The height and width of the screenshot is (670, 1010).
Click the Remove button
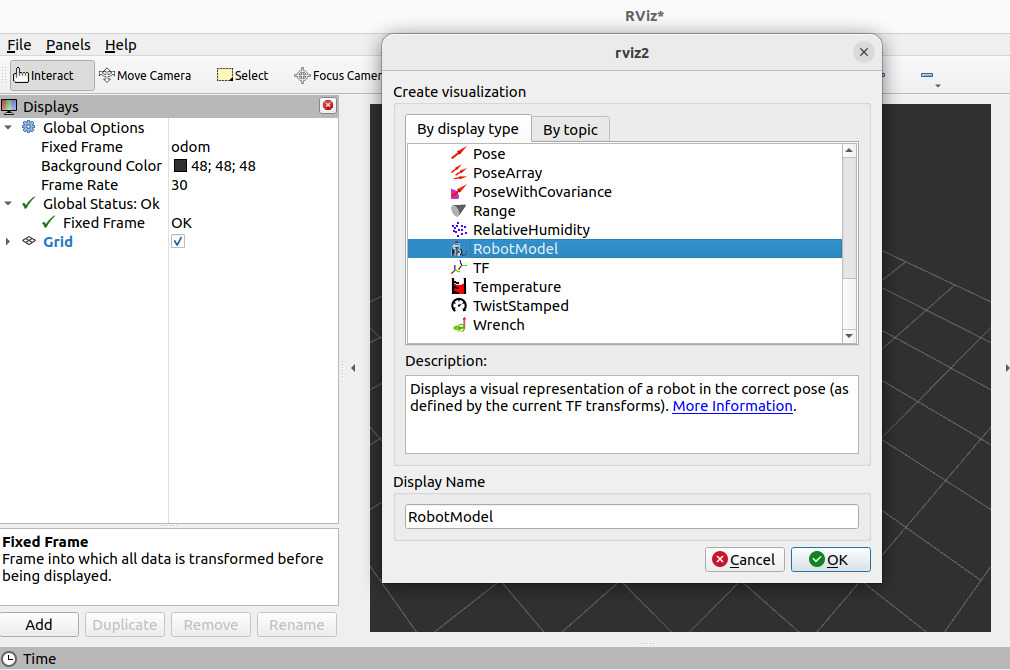tap(211, 624)
